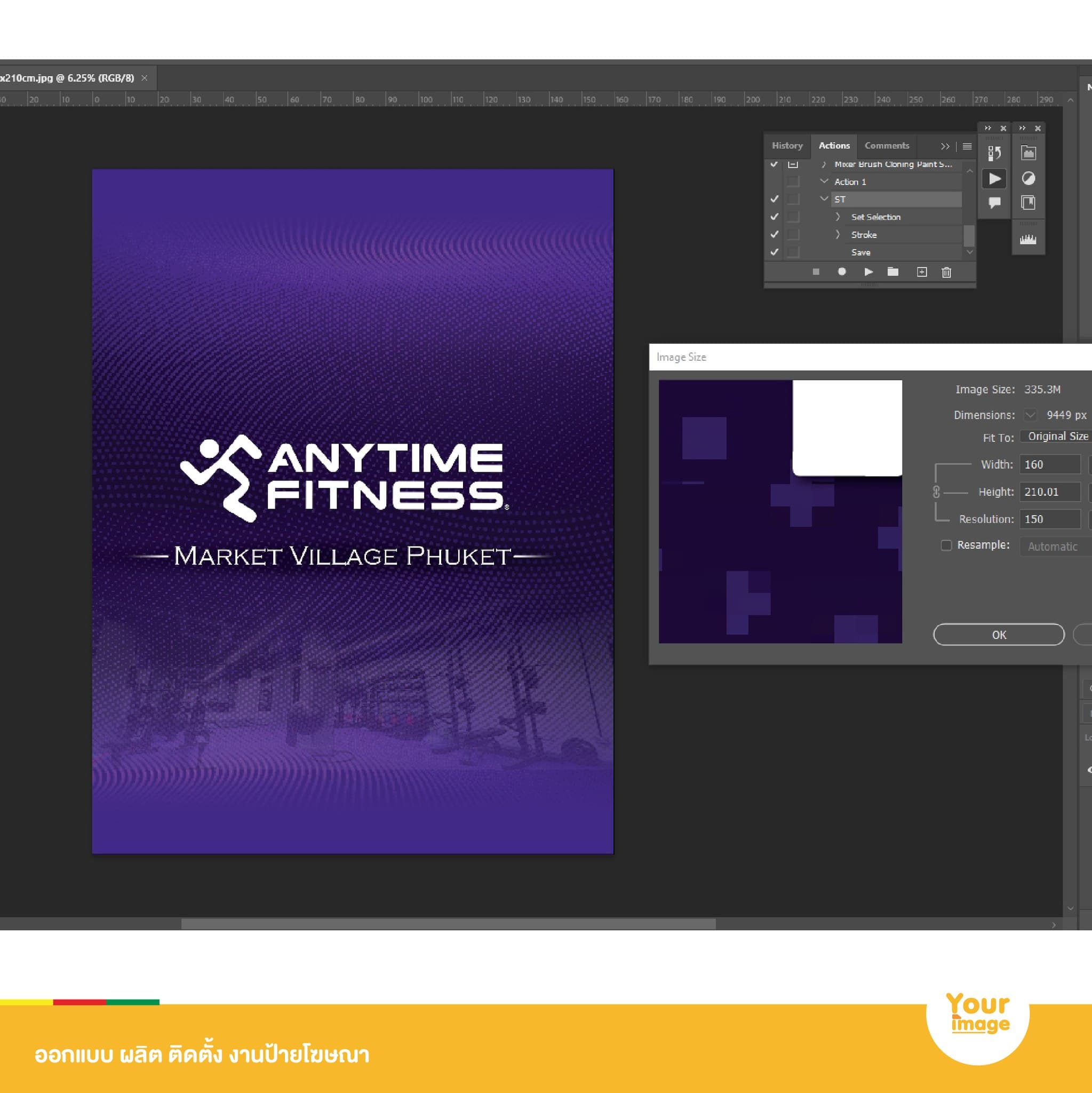Viewport: 1092px width, 1093px height.
Task: Collapse the ST action chevron
Action: [824, 199]
